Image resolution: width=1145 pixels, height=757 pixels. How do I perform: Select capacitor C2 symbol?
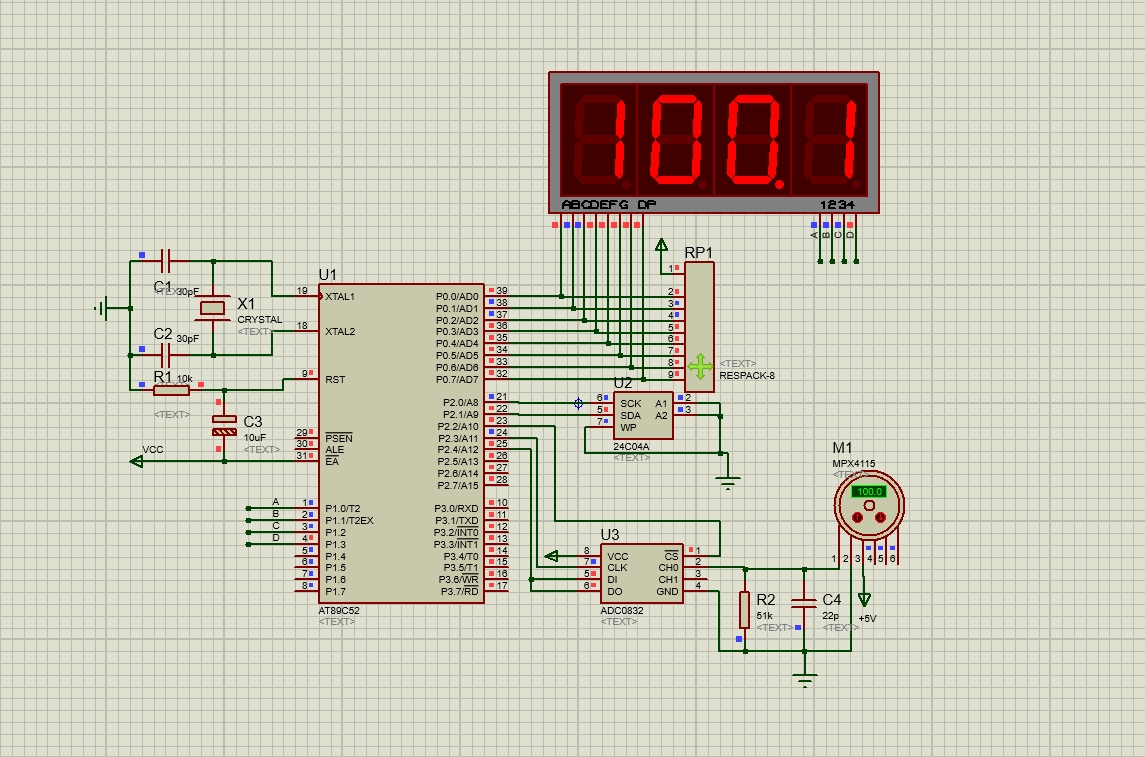165,356
